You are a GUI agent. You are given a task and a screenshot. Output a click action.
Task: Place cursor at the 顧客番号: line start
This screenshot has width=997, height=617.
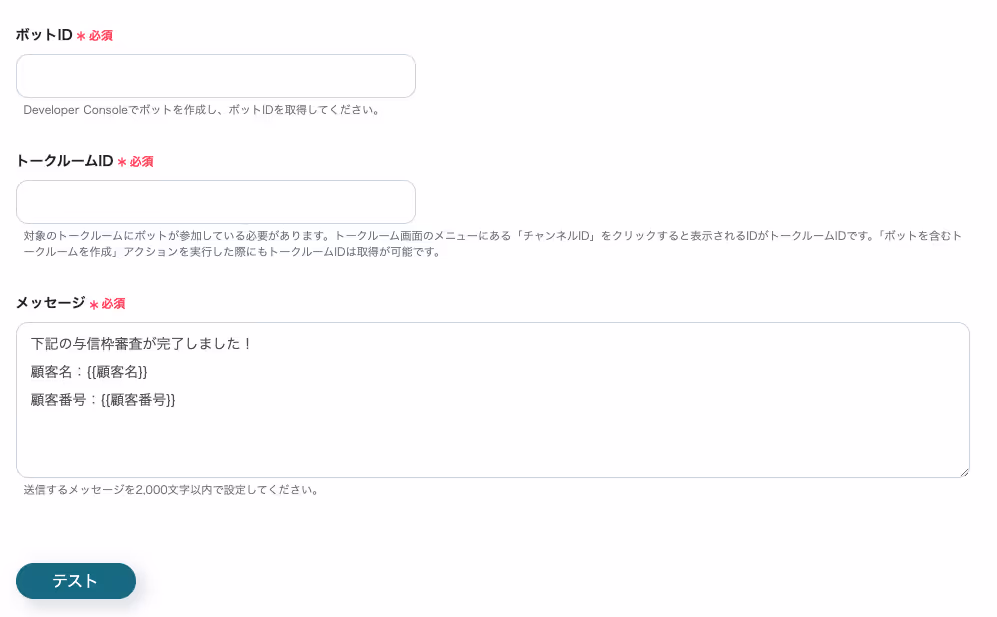(32, 399)
